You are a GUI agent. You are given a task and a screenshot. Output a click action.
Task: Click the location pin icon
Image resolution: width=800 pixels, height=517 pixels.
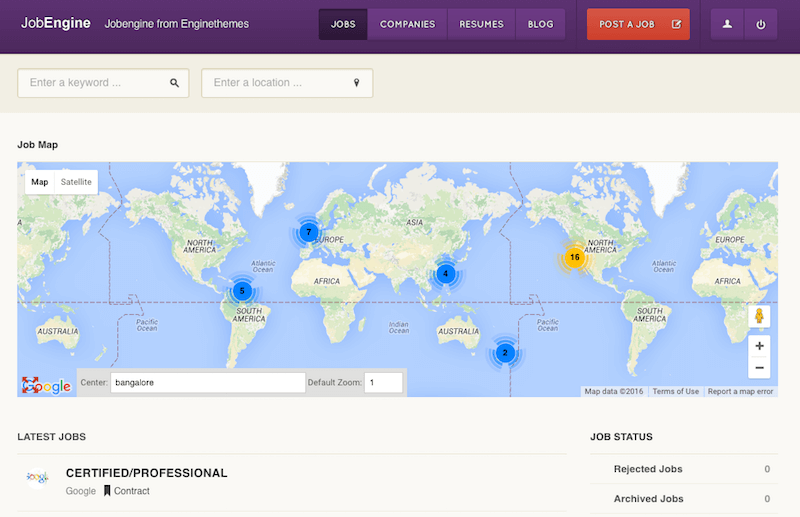357,83
